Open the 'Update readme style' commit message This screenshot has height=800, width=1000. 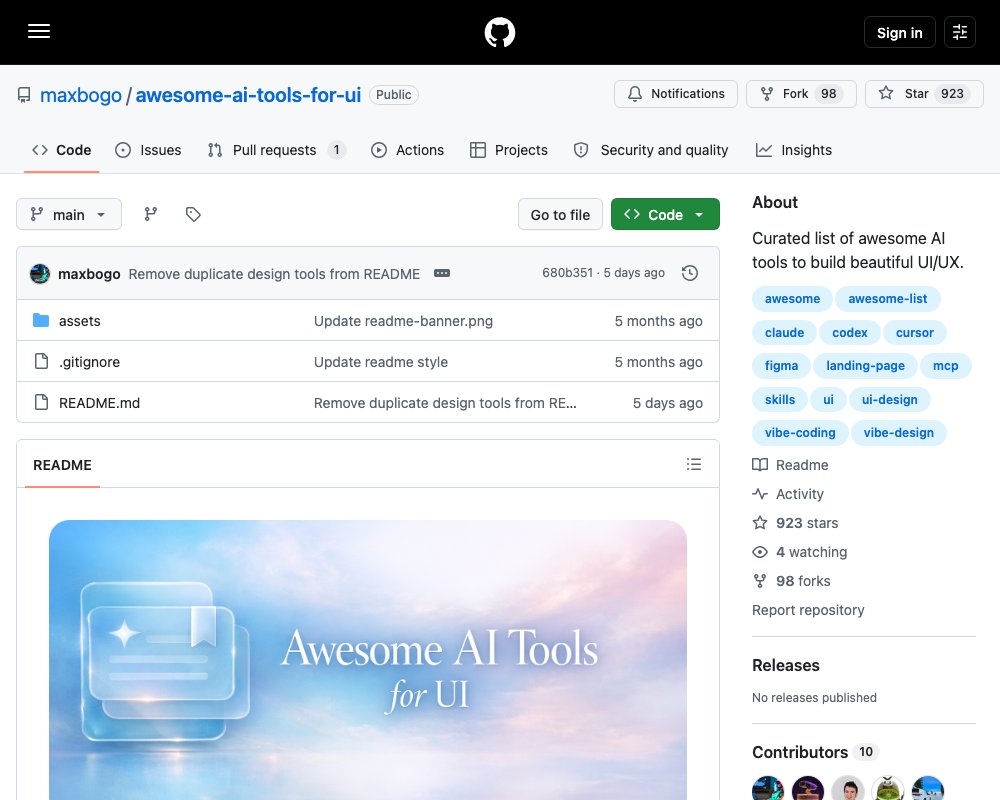coord(381,362)
